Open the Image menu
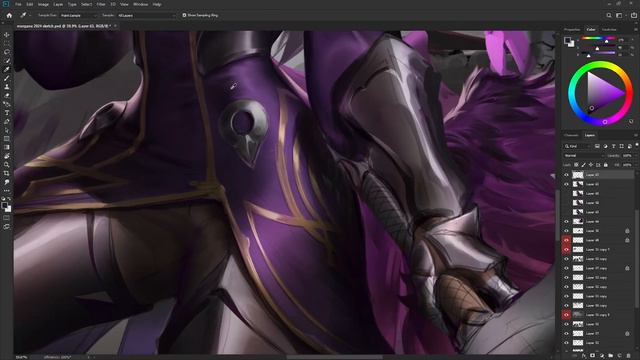Screen dimensions: 640x360 [x=43, y=4]
